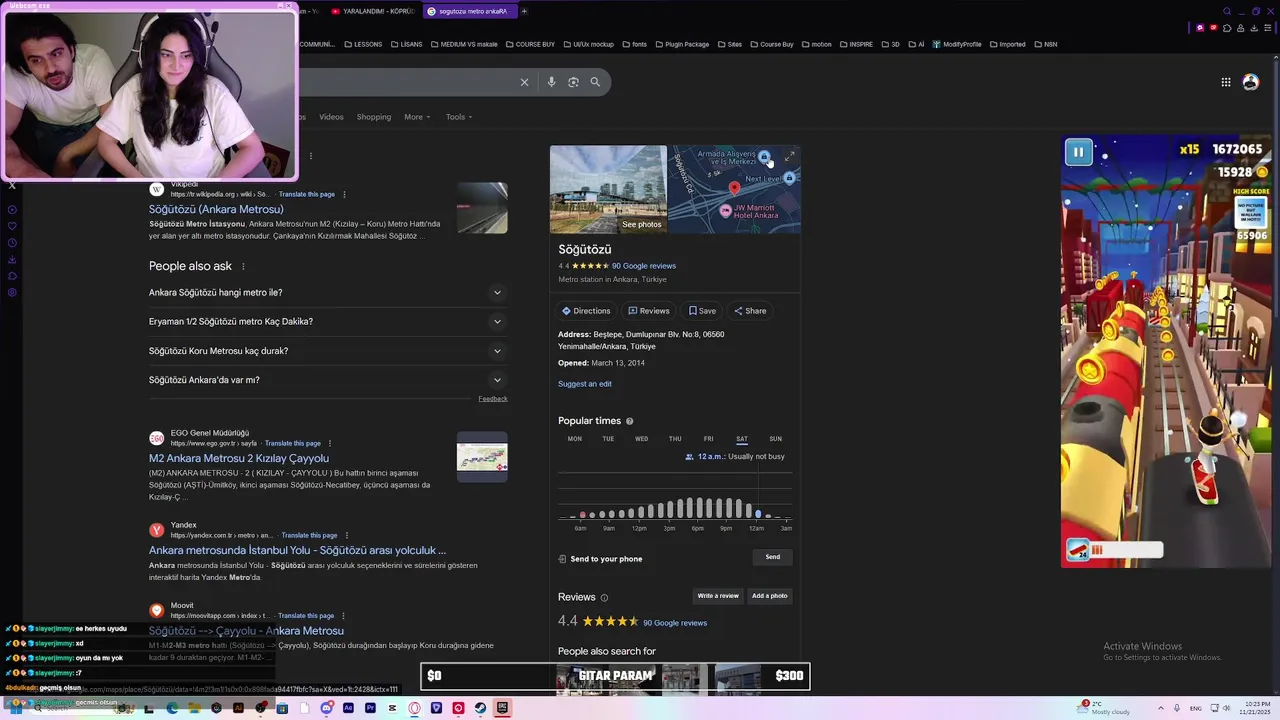Open the Google apps grid
Viewport: 1280px width, 720px height.
pos(1226,82)
